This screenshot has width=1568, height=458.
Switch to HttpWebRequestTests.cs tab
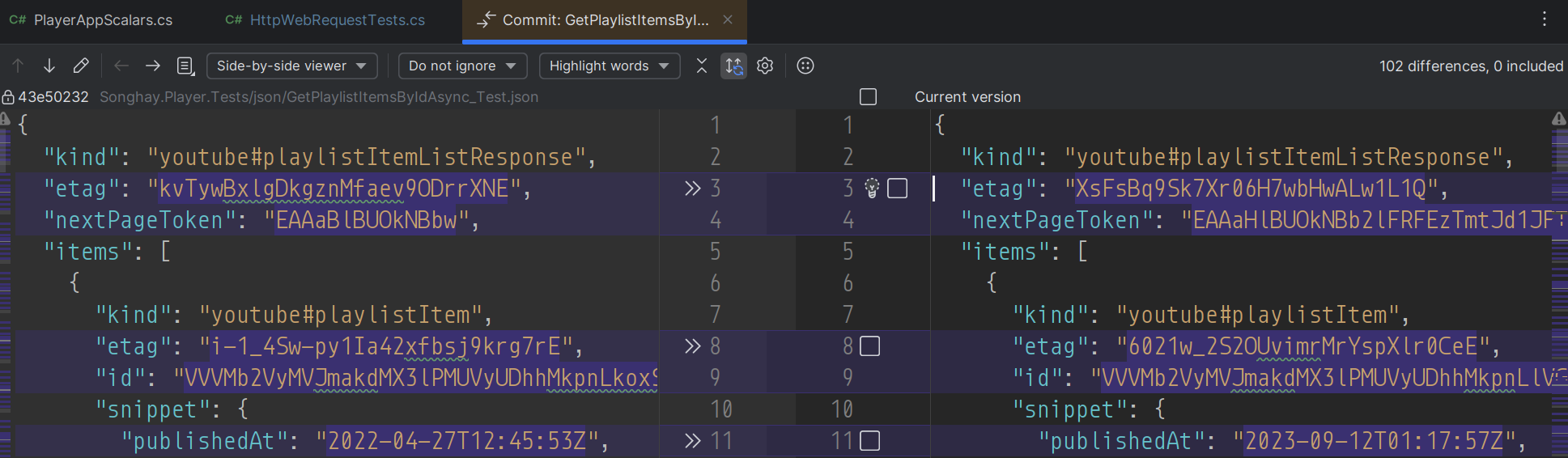point(325,20)
